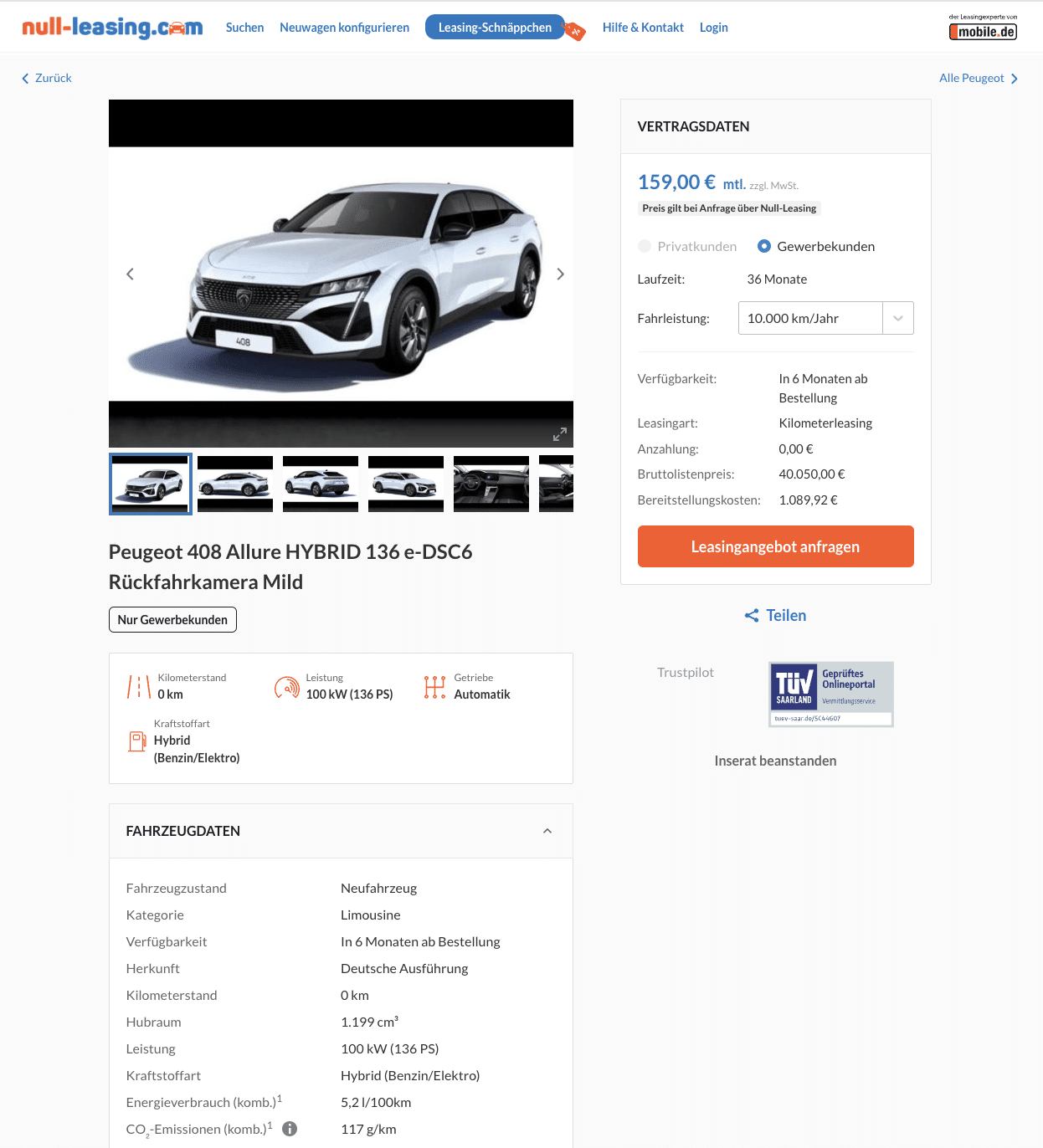This screenshot has width=1043, height=1148.
Task: Click the Limousine category value
Action: 371,915
